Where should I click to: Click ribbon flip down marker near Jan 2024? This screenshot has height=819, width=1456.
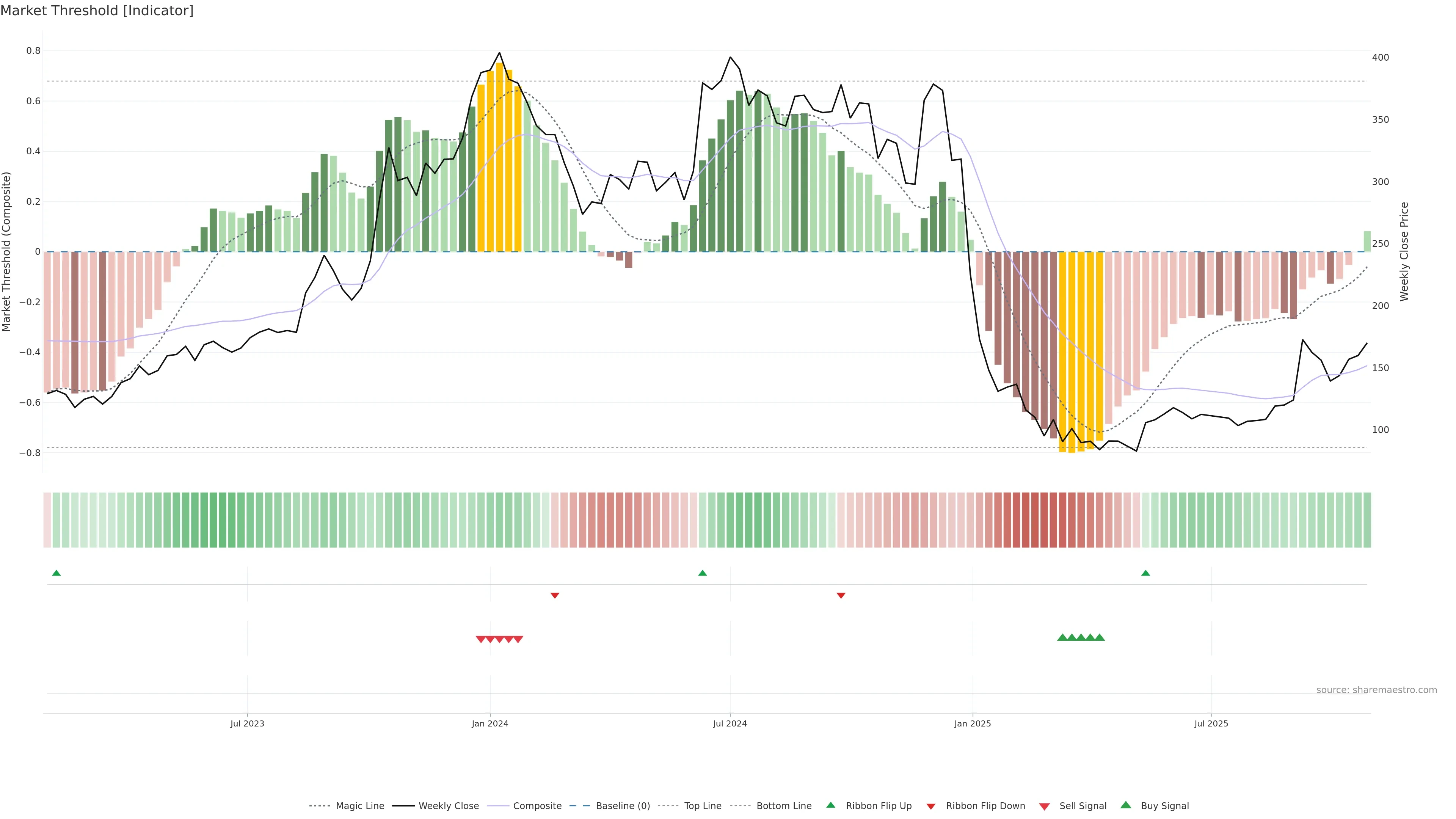point(554,595)
